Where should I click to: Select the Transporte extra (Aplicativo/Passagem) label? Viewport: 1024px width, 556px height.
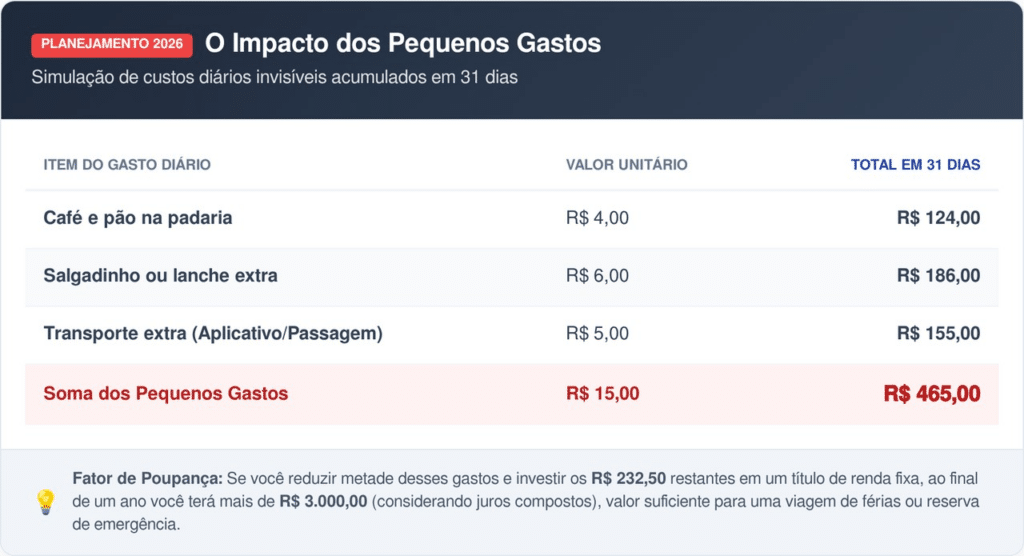213,334
